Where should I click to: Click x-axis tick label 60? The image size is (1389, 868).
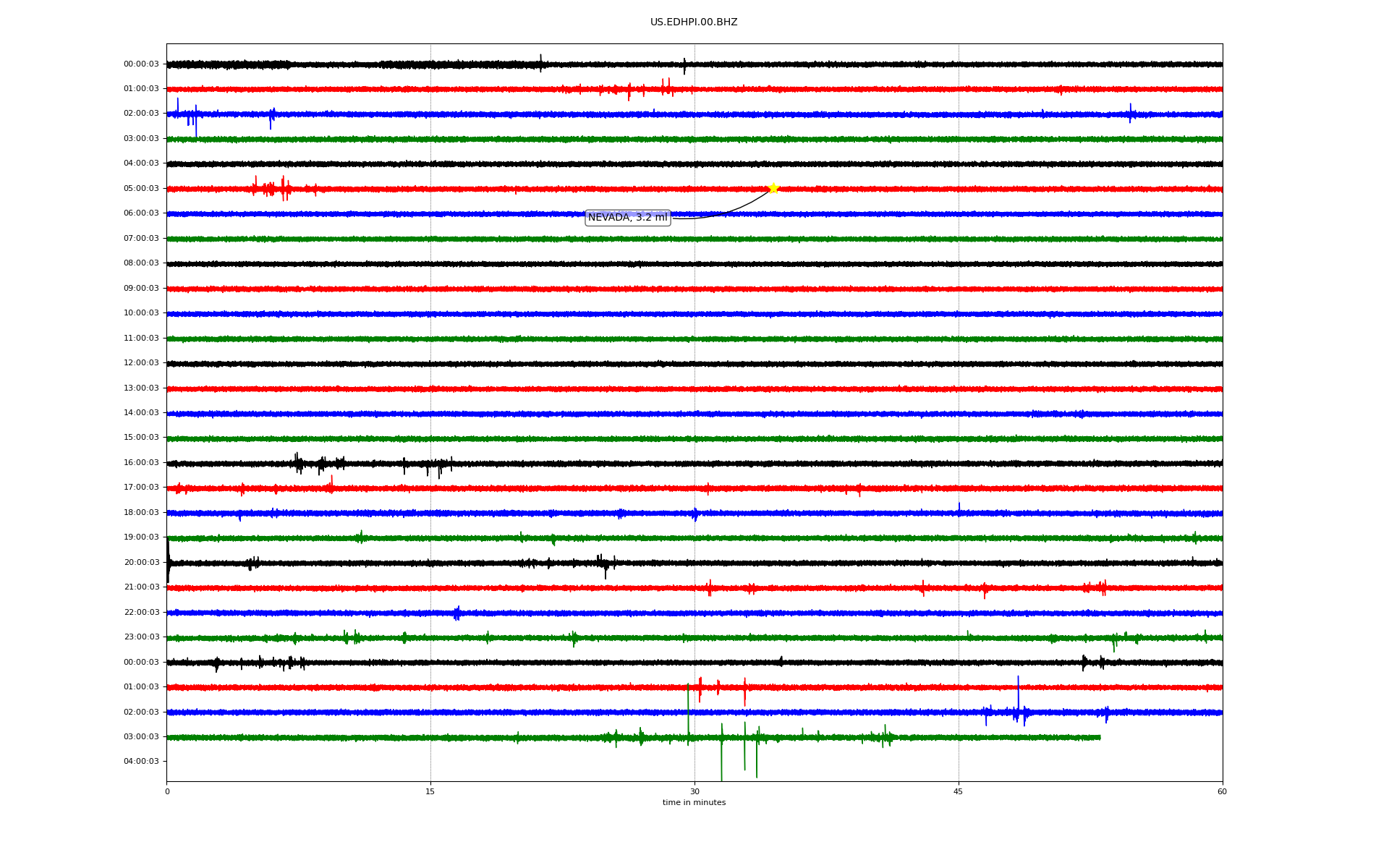1222,792
